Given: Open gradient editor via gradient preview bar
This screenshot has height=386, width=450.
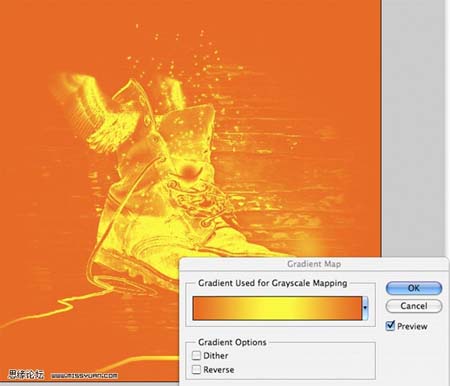Looking at the screenshot, I should point(277,308).
